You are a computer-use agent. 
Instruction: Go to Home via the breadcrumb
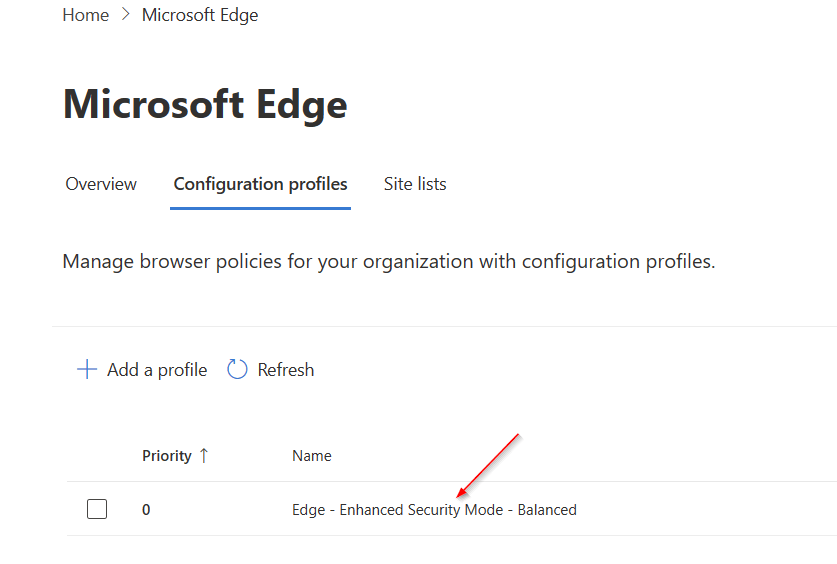pos(85,15)
